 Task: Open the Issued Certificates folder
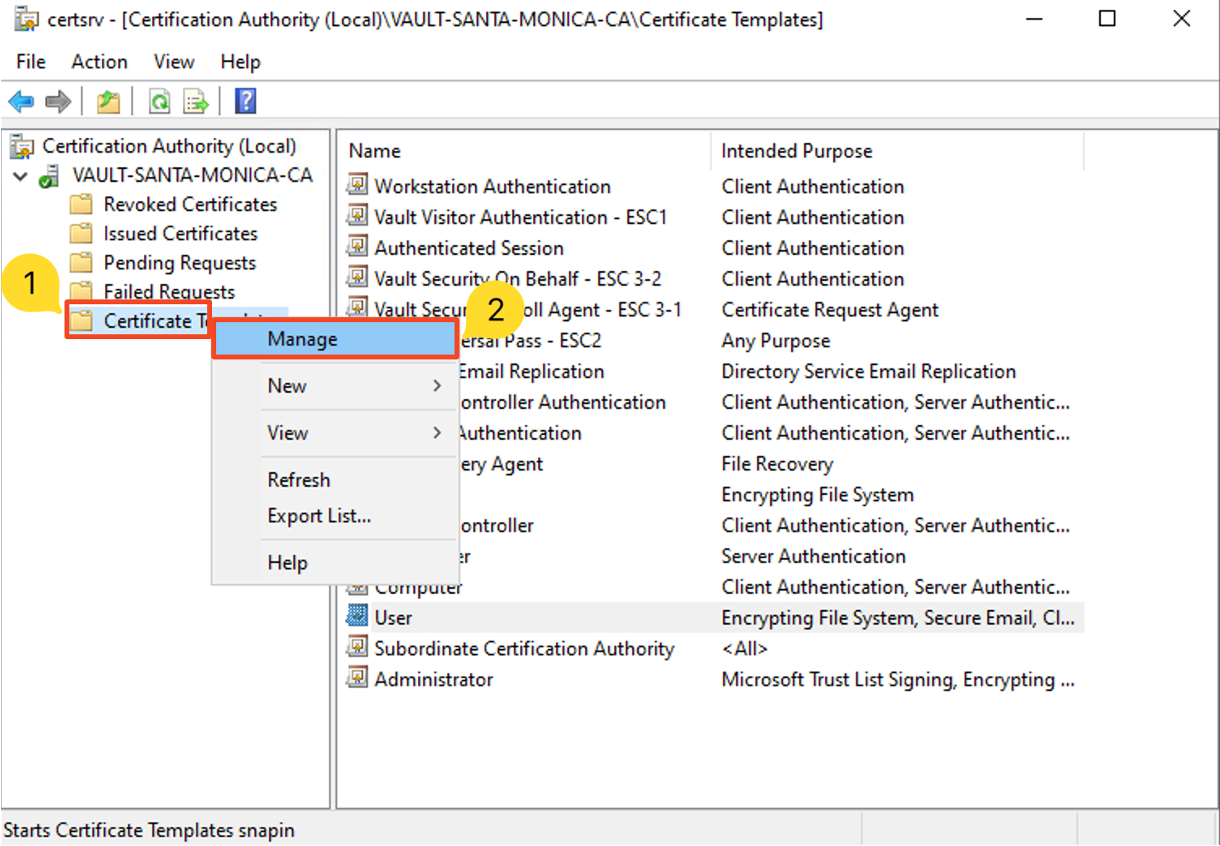point(180,233)
